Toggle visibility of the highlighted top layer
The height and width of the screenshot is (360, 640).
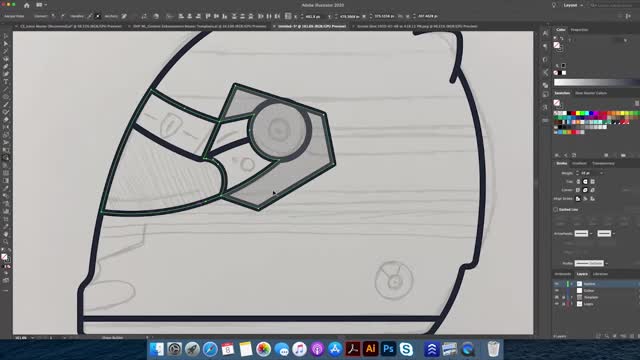[x=557, y=284]
